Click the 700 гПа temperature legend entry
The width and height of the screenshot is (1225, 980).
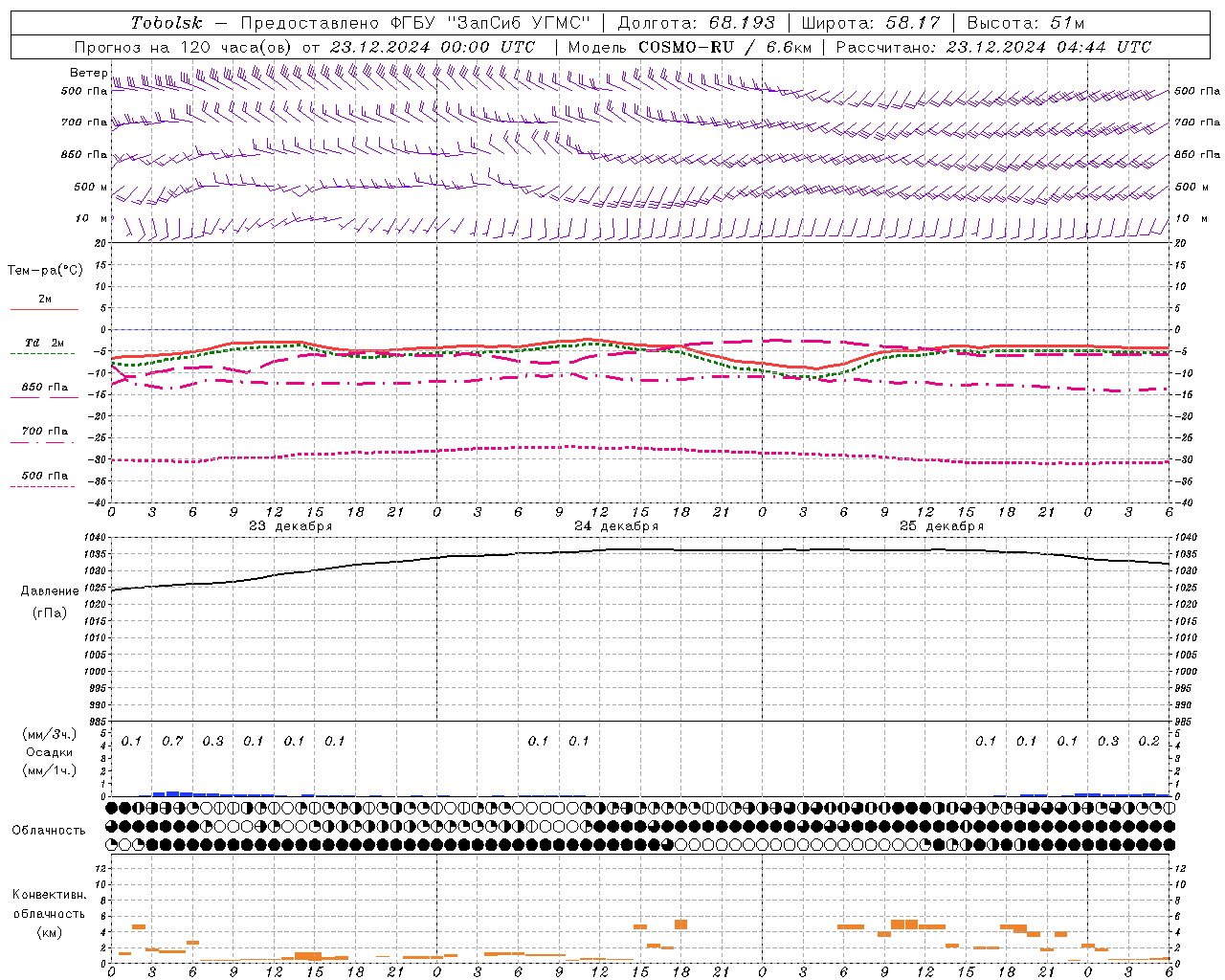(x=44, y=436)
